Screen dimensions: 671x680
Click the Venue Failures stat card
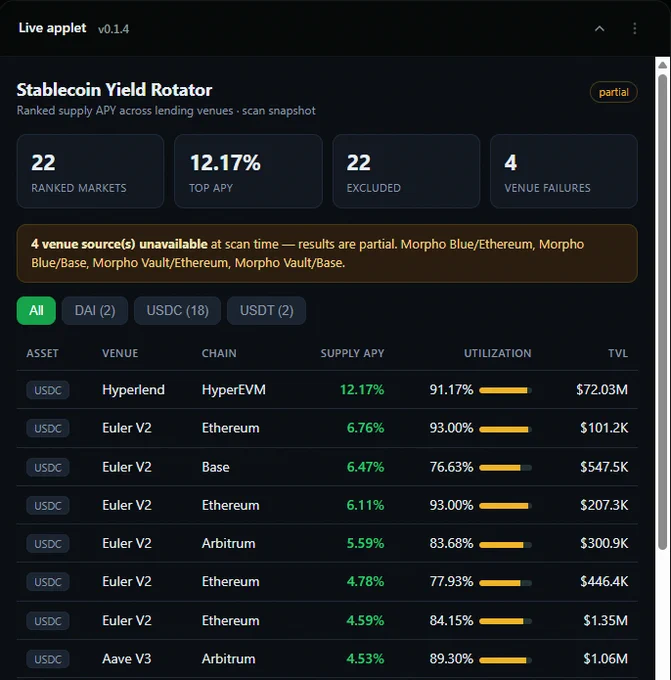coord(563,171)
